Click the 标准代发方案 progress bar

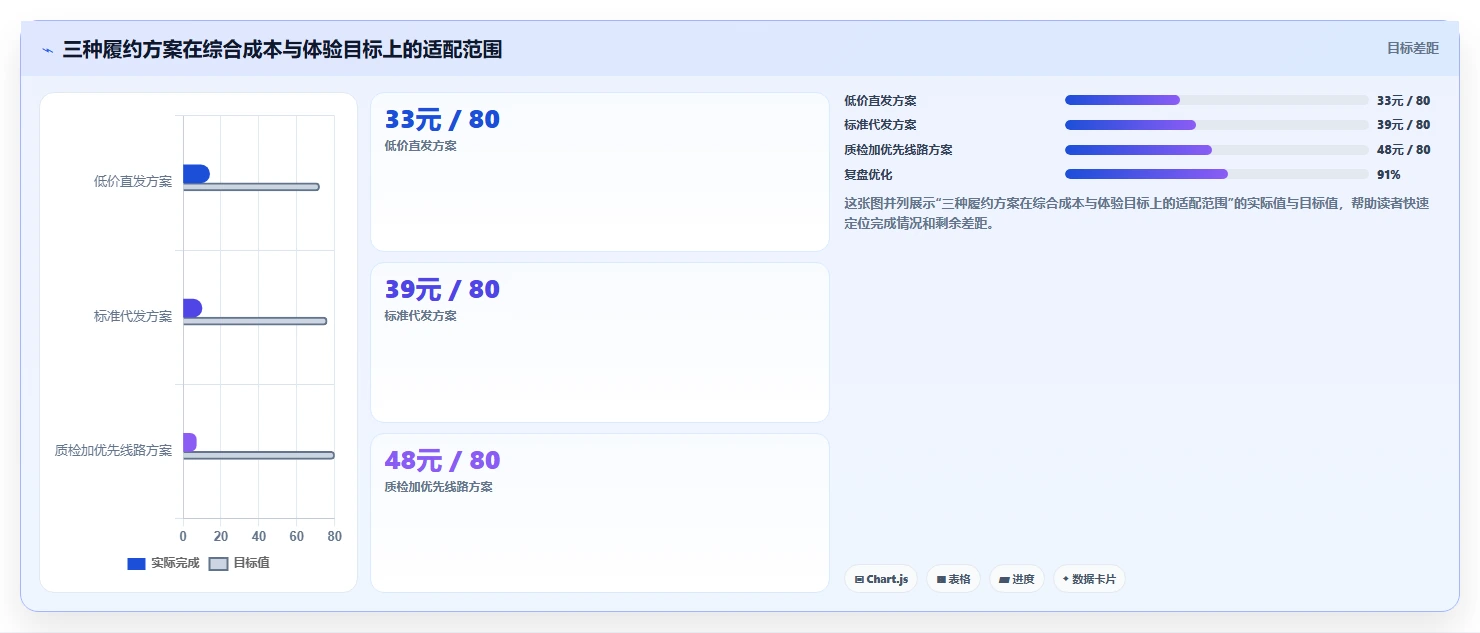(x=1216, y=125)
